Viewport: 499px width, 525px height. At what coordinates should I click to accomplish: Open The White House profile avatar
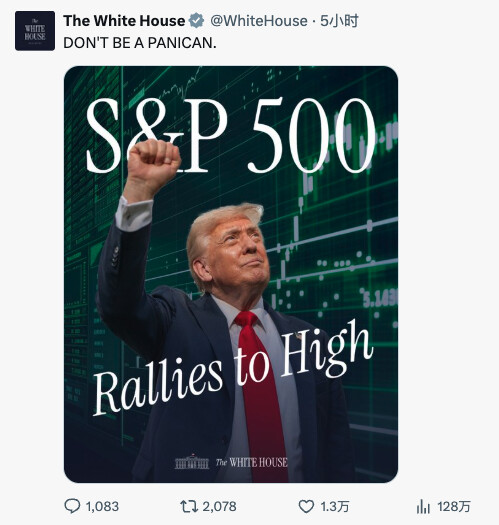click(x=35, y=31)
